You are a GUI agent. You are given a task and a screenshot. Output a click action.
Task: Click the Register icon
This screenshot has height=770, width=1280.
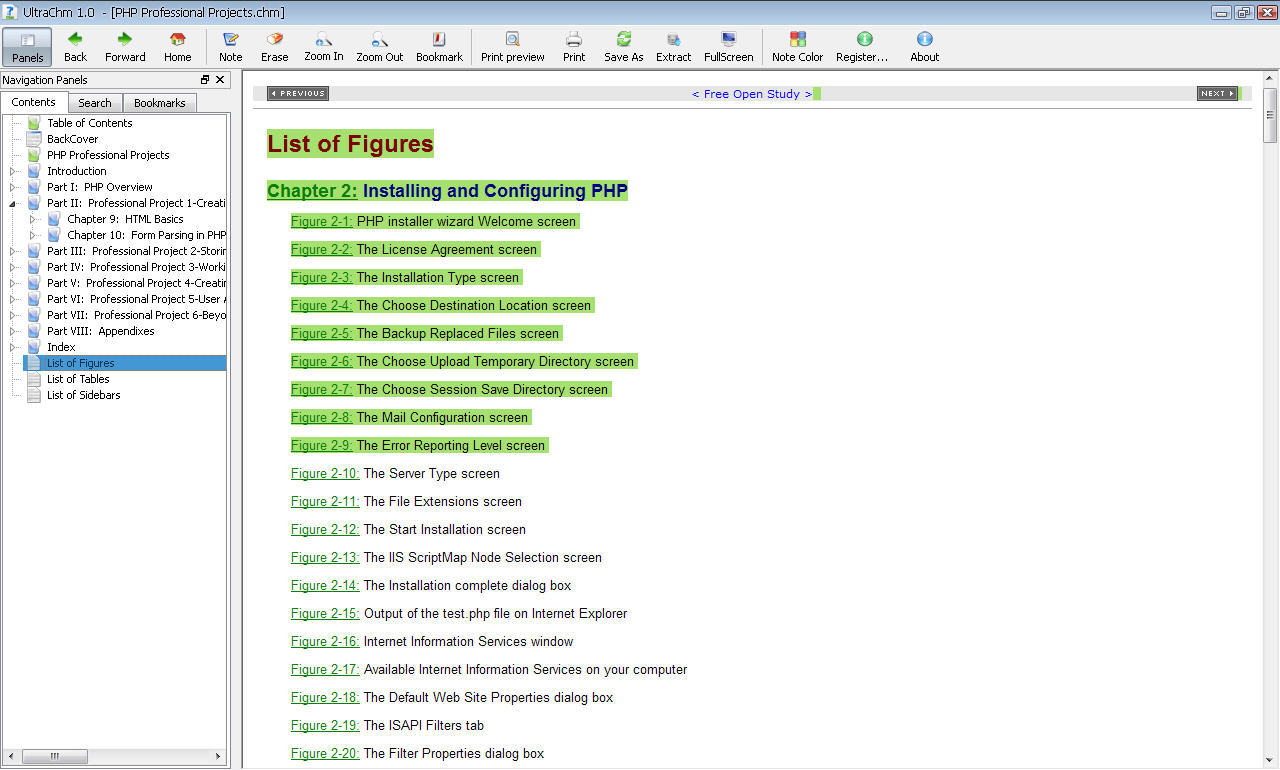pos(864,40)
